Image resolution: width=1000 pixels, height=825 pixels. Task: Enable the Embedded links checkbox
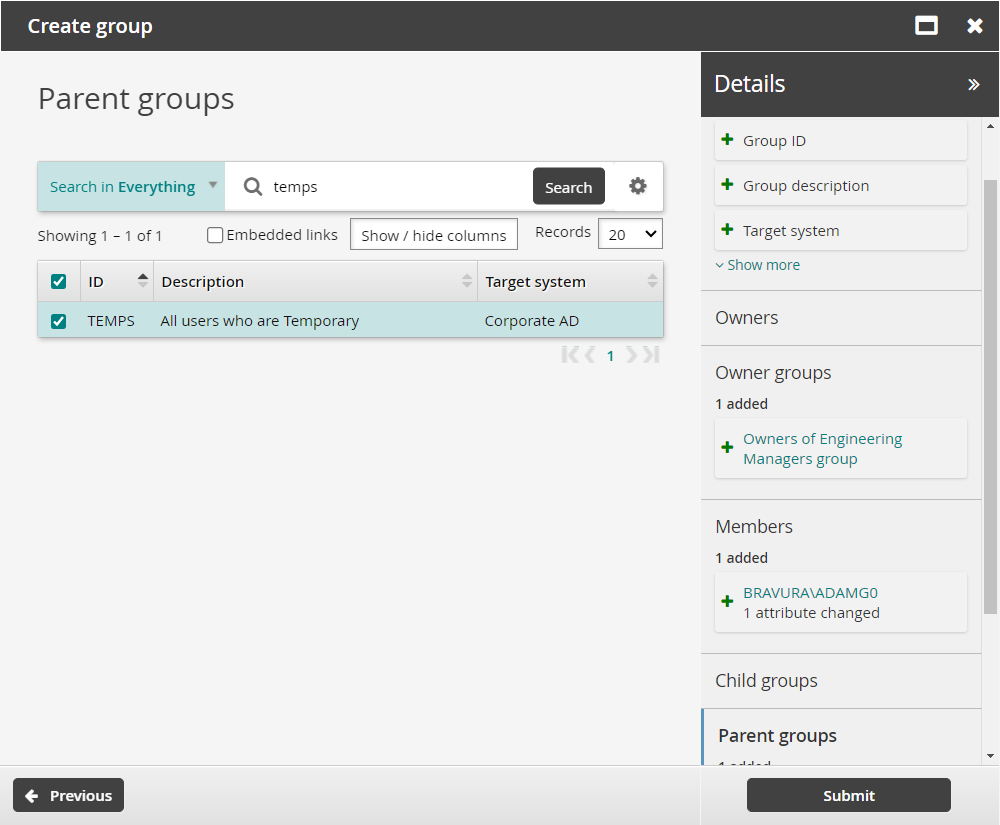point(215,234)
